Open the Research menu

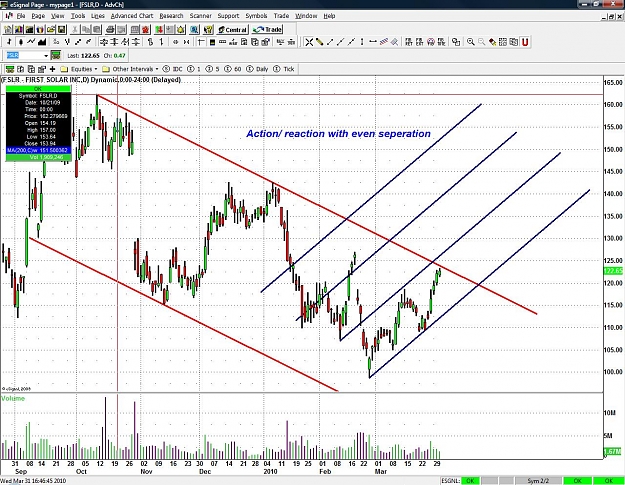[x=171, y=16]
